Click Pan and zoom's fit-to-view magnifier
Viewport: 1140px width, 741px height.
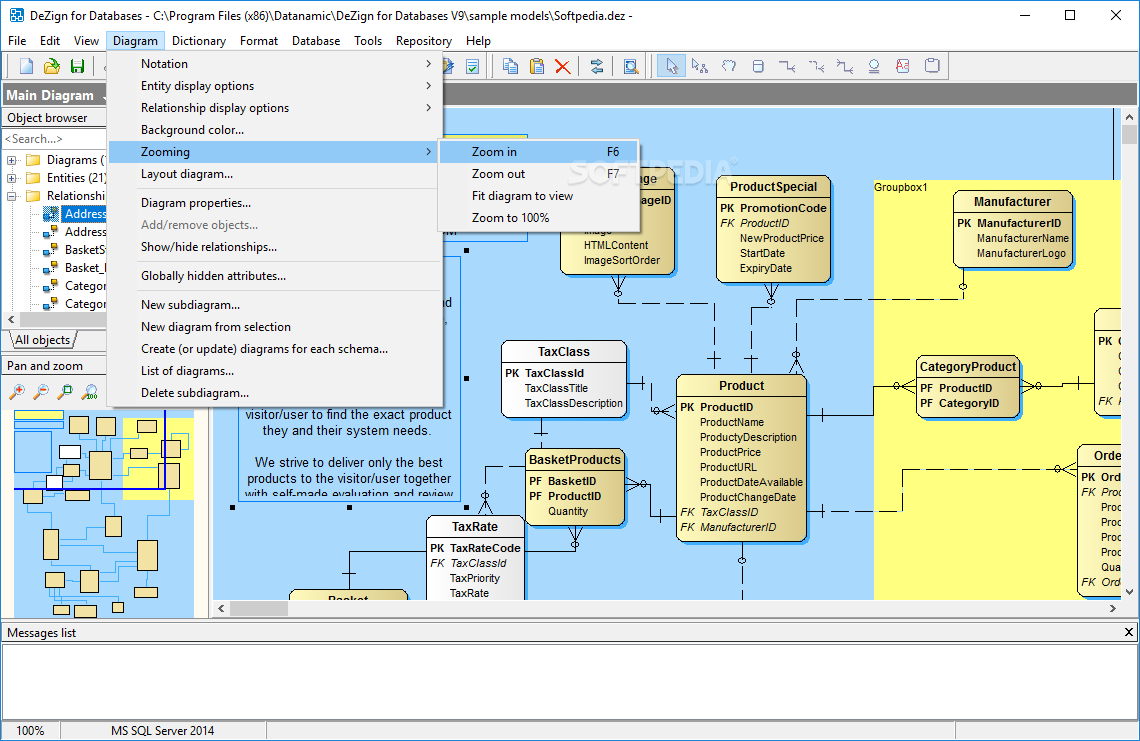65,392
